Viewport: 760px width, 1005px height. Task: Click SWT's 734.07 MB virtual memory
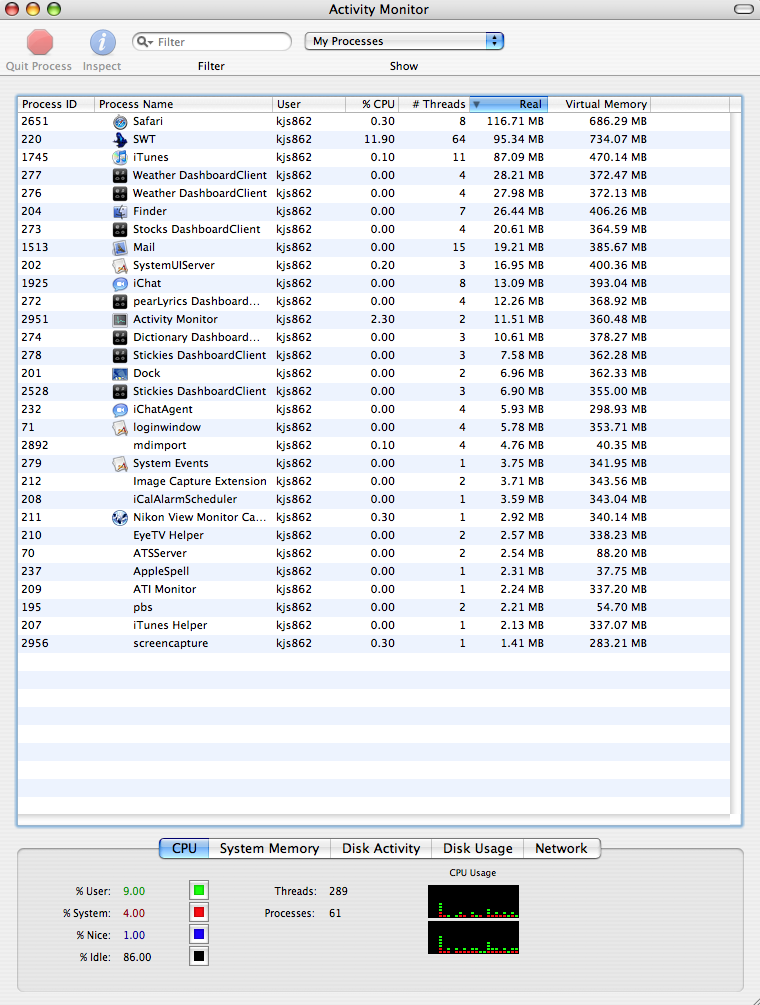click(x=618, y=139)
